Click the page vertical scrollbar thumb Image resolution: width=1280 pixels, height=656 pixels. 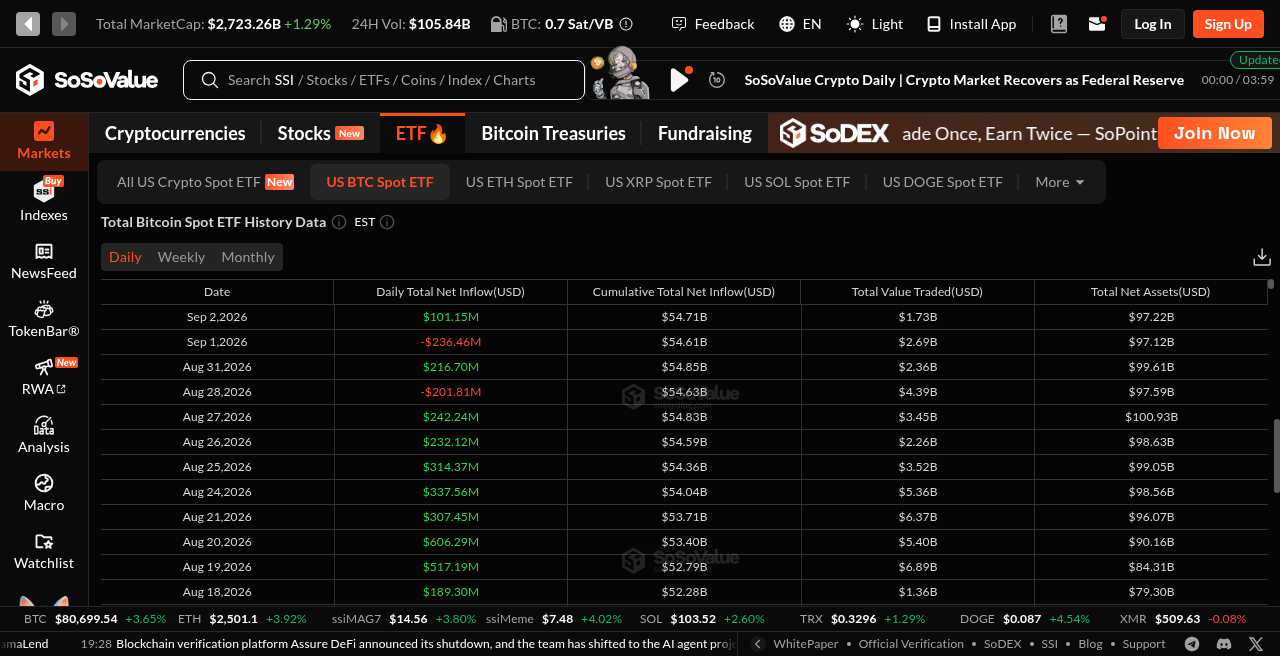coord(1275,455)
